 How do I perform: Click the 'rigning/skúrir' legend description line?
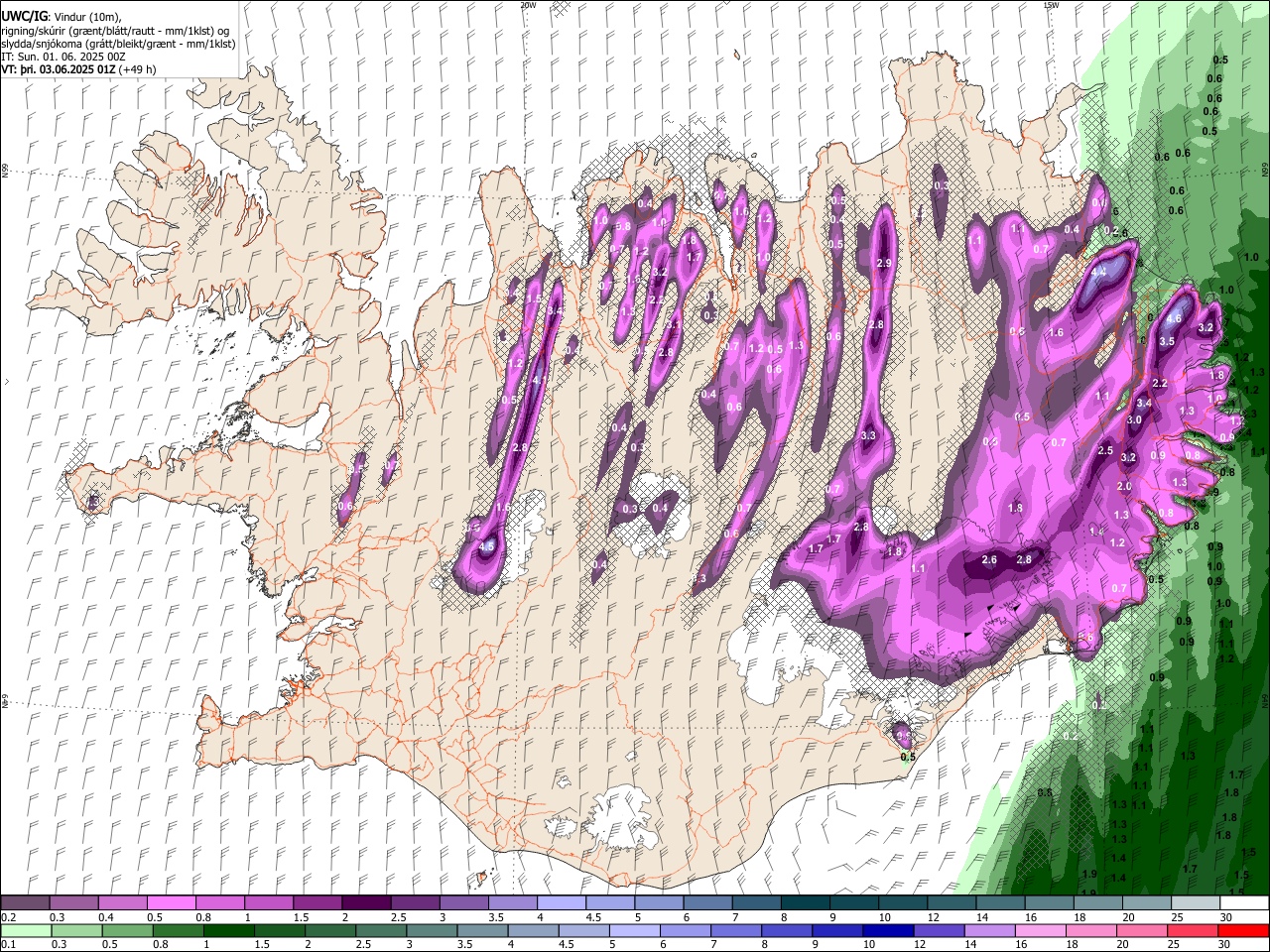coord(115,31)
